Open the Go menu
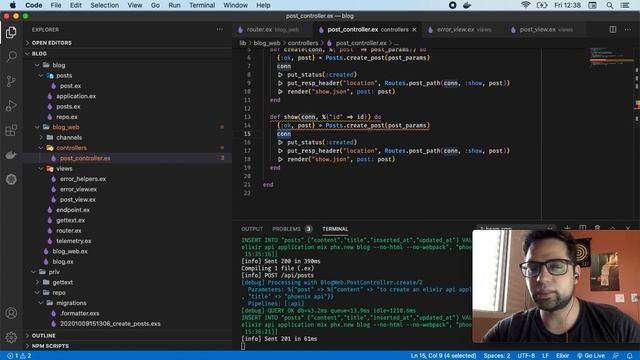This screenshot has height=360, width=640. 155,5
